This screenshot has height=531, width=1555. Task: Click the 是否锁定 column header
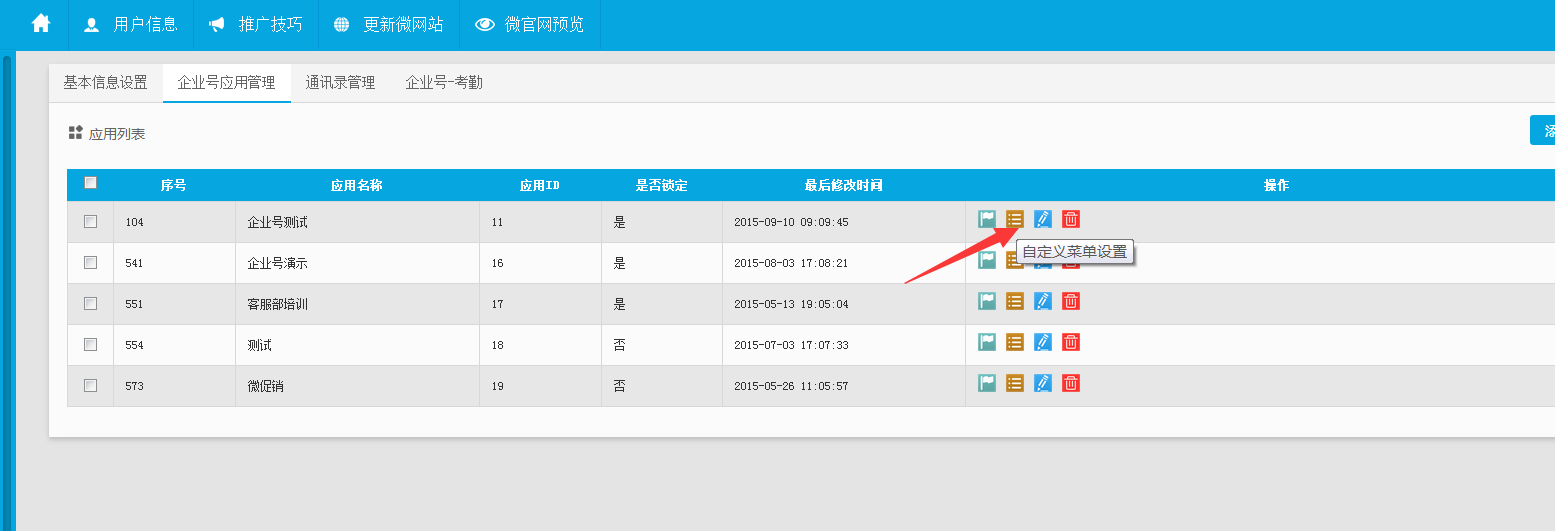(x=661, y=185)
